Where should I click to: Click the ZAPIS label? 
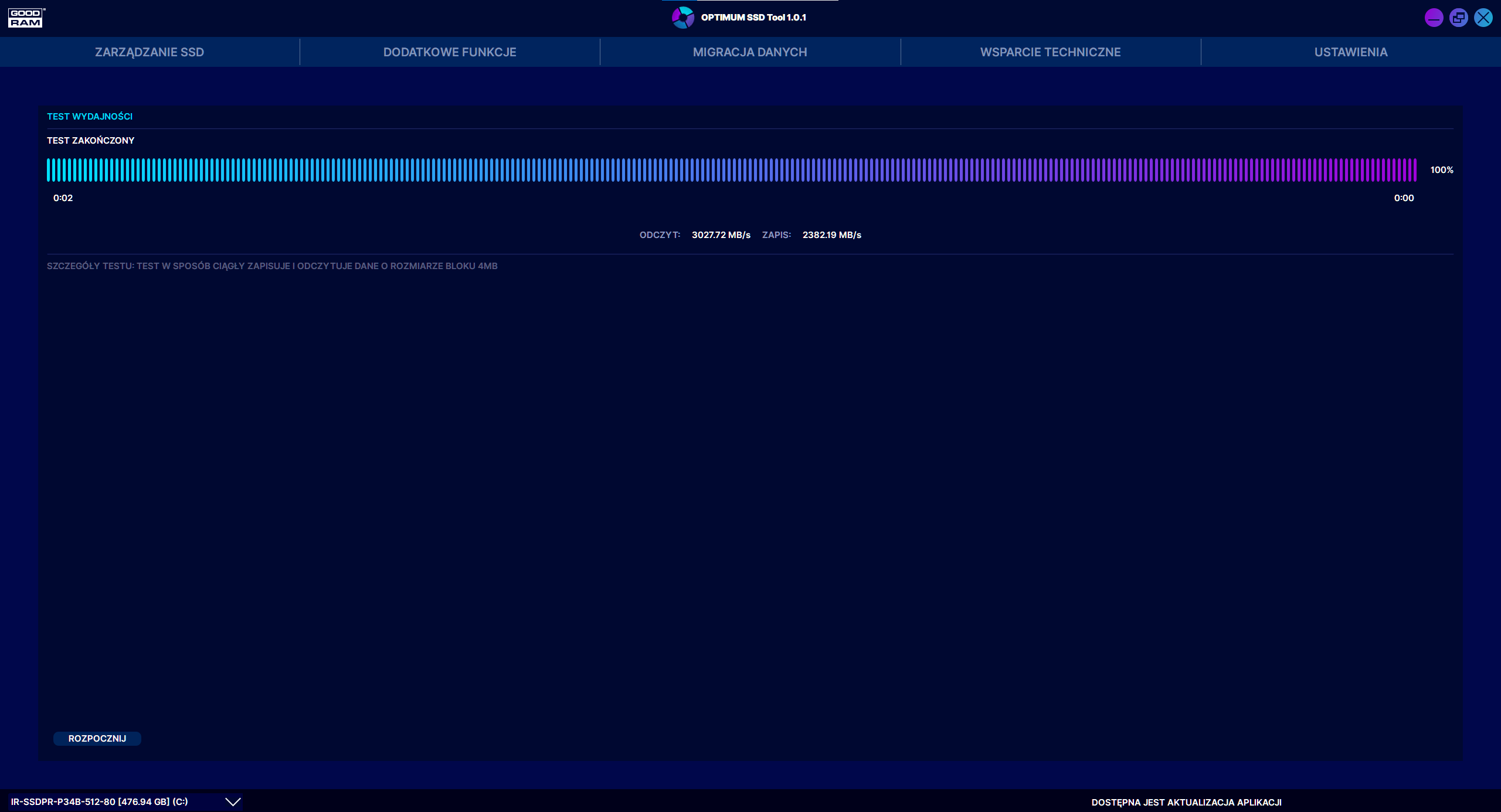pos(776,235)
